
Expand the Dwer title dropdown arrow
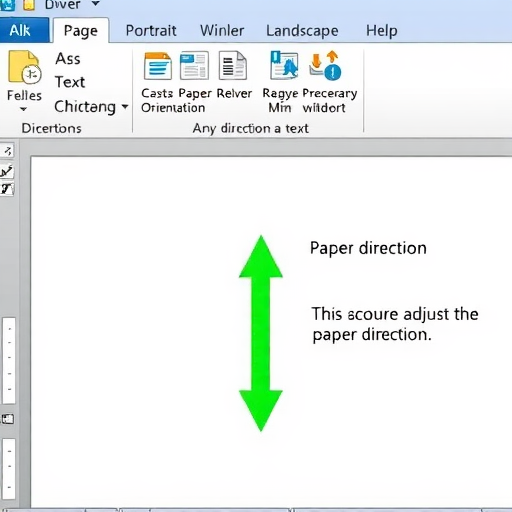pyautogui.click(x=96, y=4)
